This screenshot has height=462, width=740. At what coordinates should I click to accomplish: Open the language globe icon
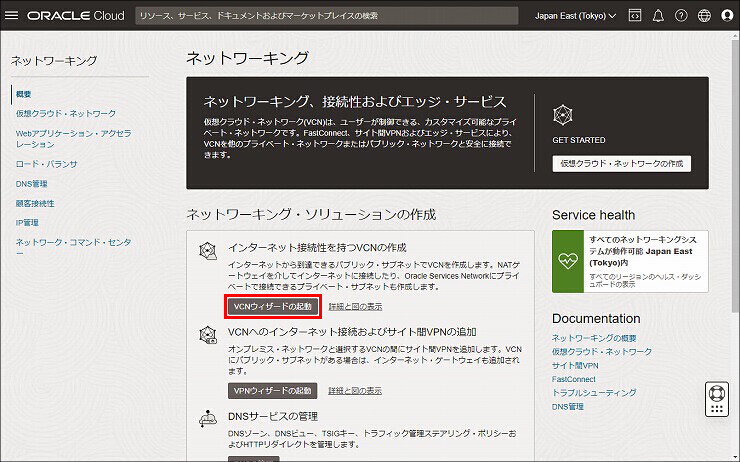(704, 16)
